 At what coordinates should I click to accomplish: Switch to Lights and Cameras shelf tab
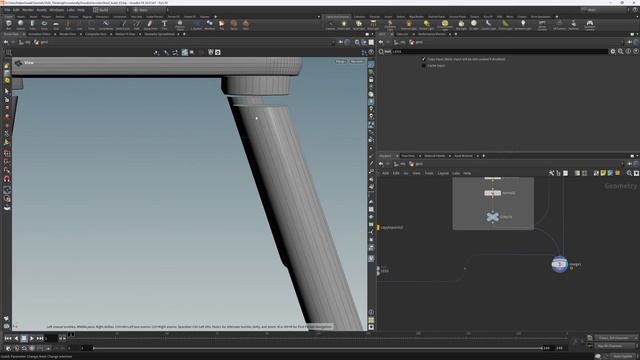point(337,17)
